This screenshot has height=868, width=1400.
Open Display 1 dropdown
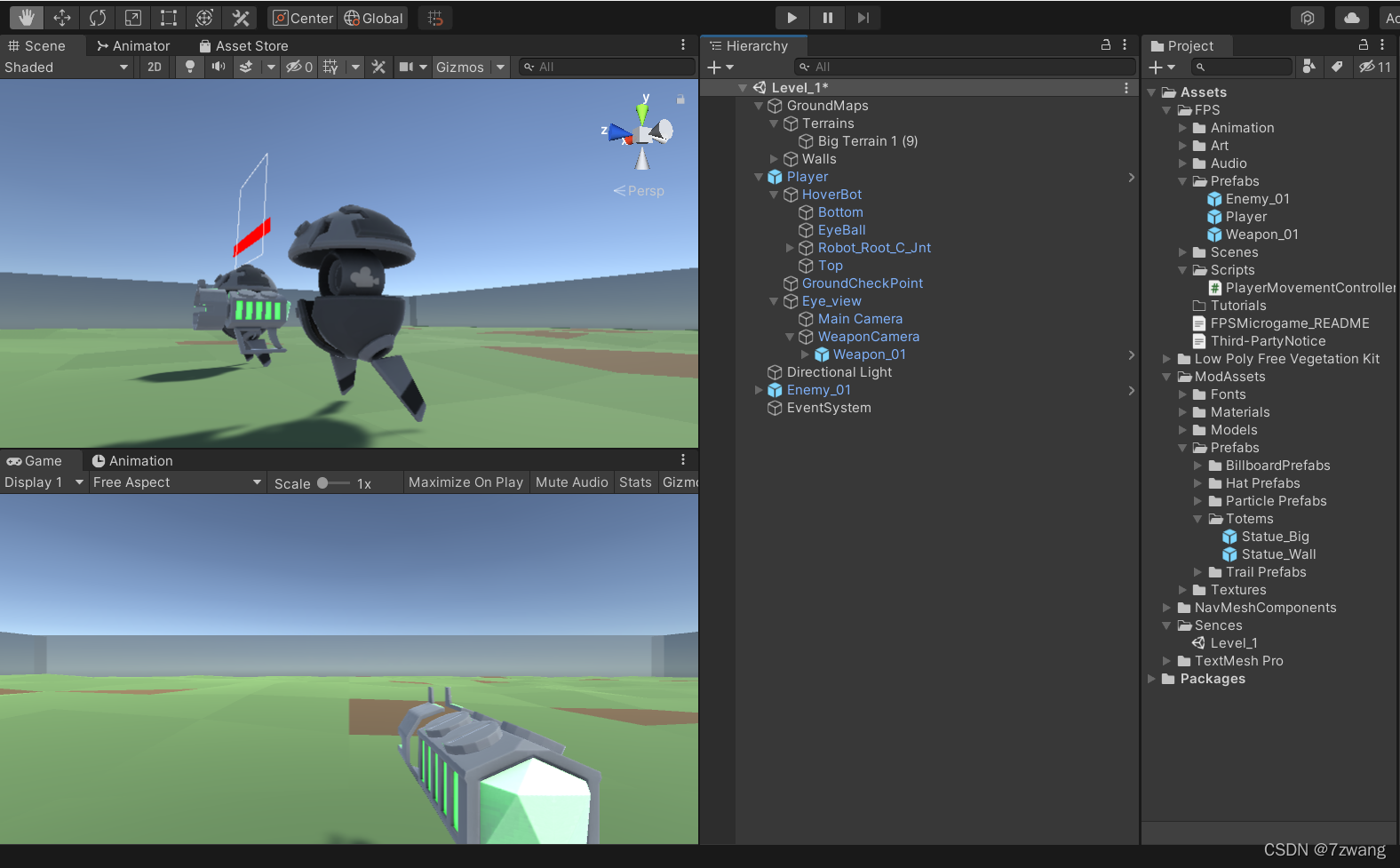tap(44, 482)
